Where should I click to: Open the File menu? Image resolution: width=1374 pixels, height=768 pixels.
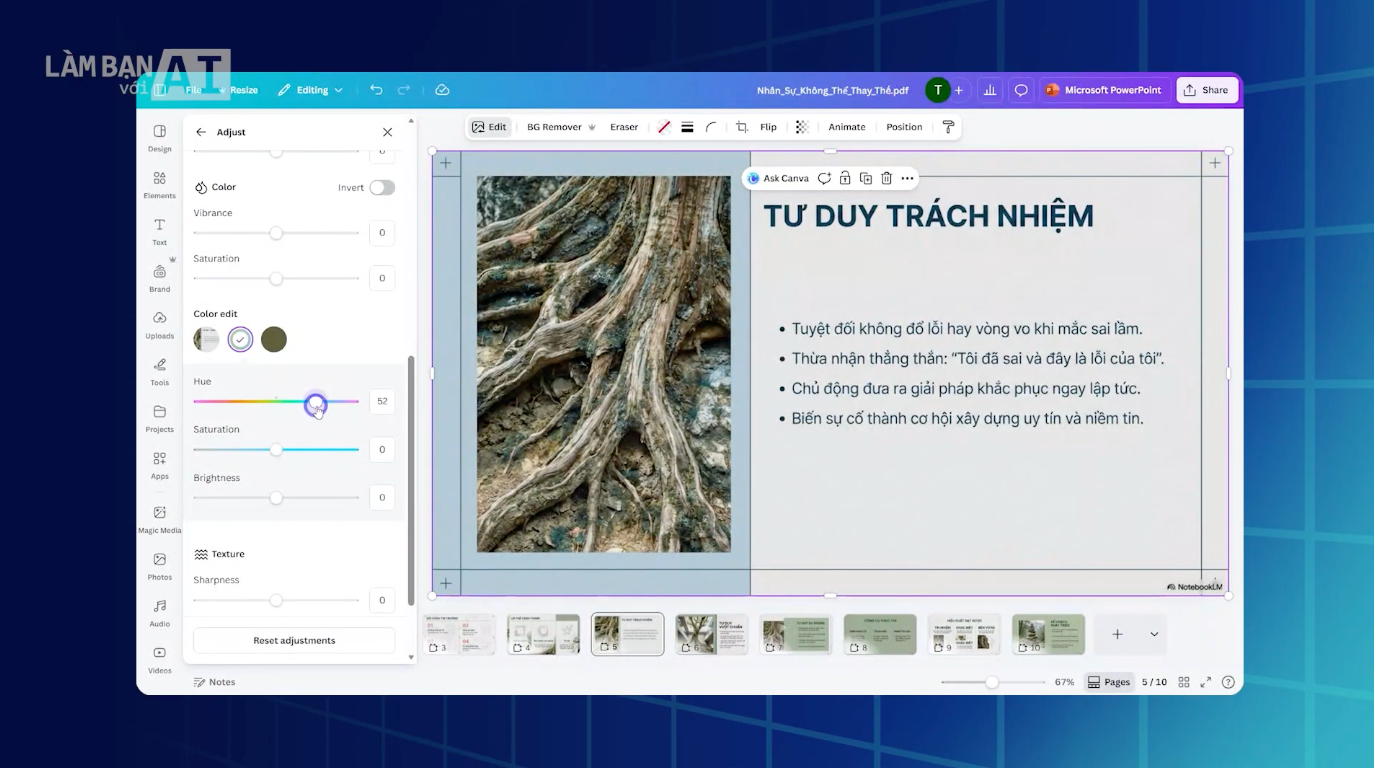click(x=194, y=90)
